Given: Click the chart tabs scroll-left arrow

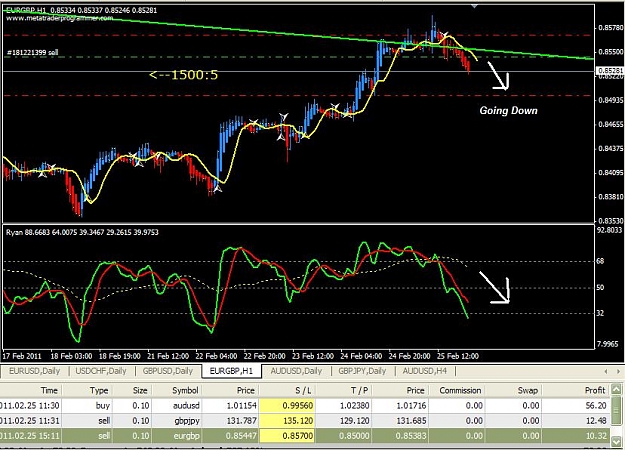Looking at the screenshot, I should pos(606,371).
